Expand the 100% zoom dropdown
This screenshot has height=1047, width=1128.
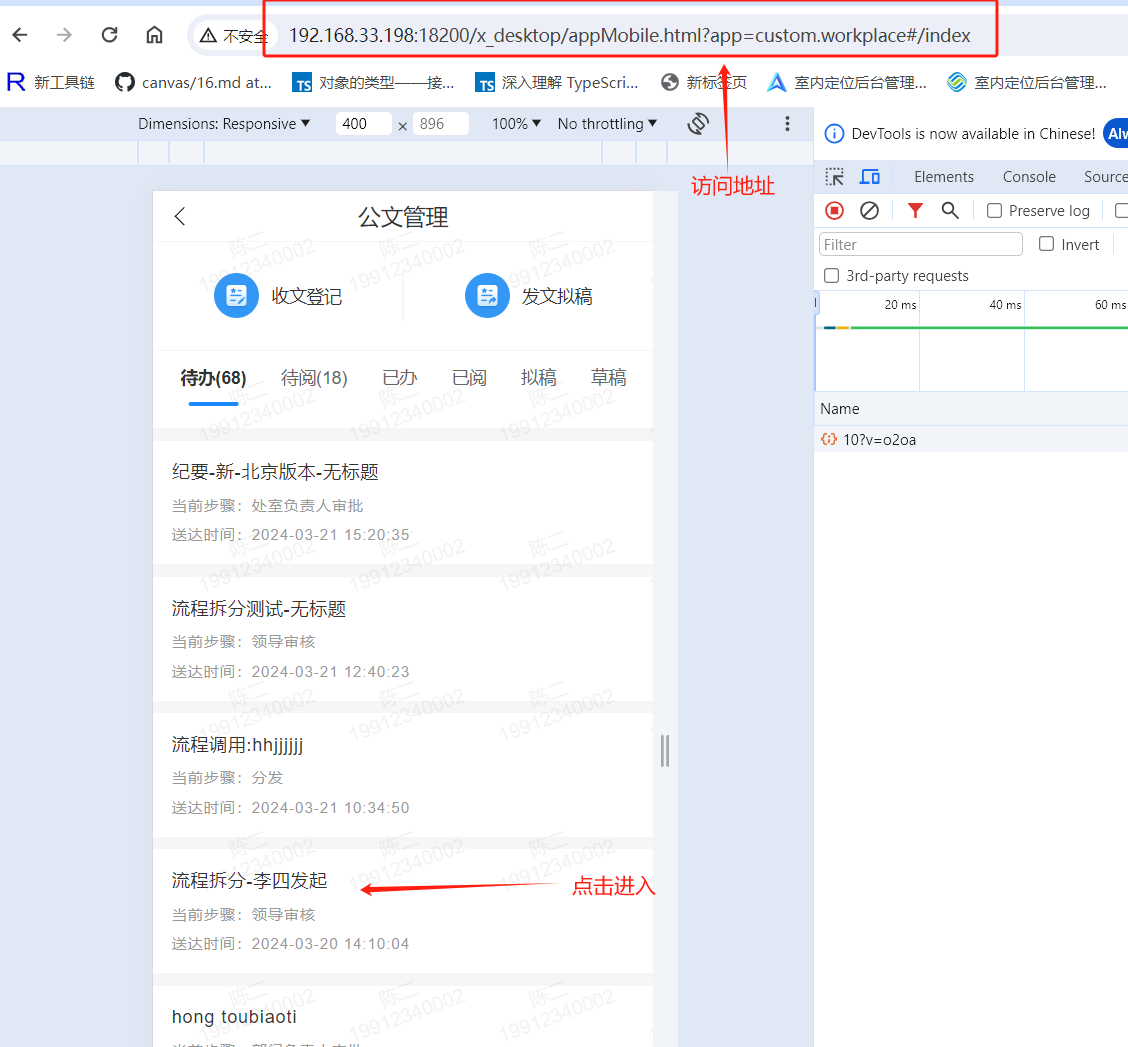point(516,124)
